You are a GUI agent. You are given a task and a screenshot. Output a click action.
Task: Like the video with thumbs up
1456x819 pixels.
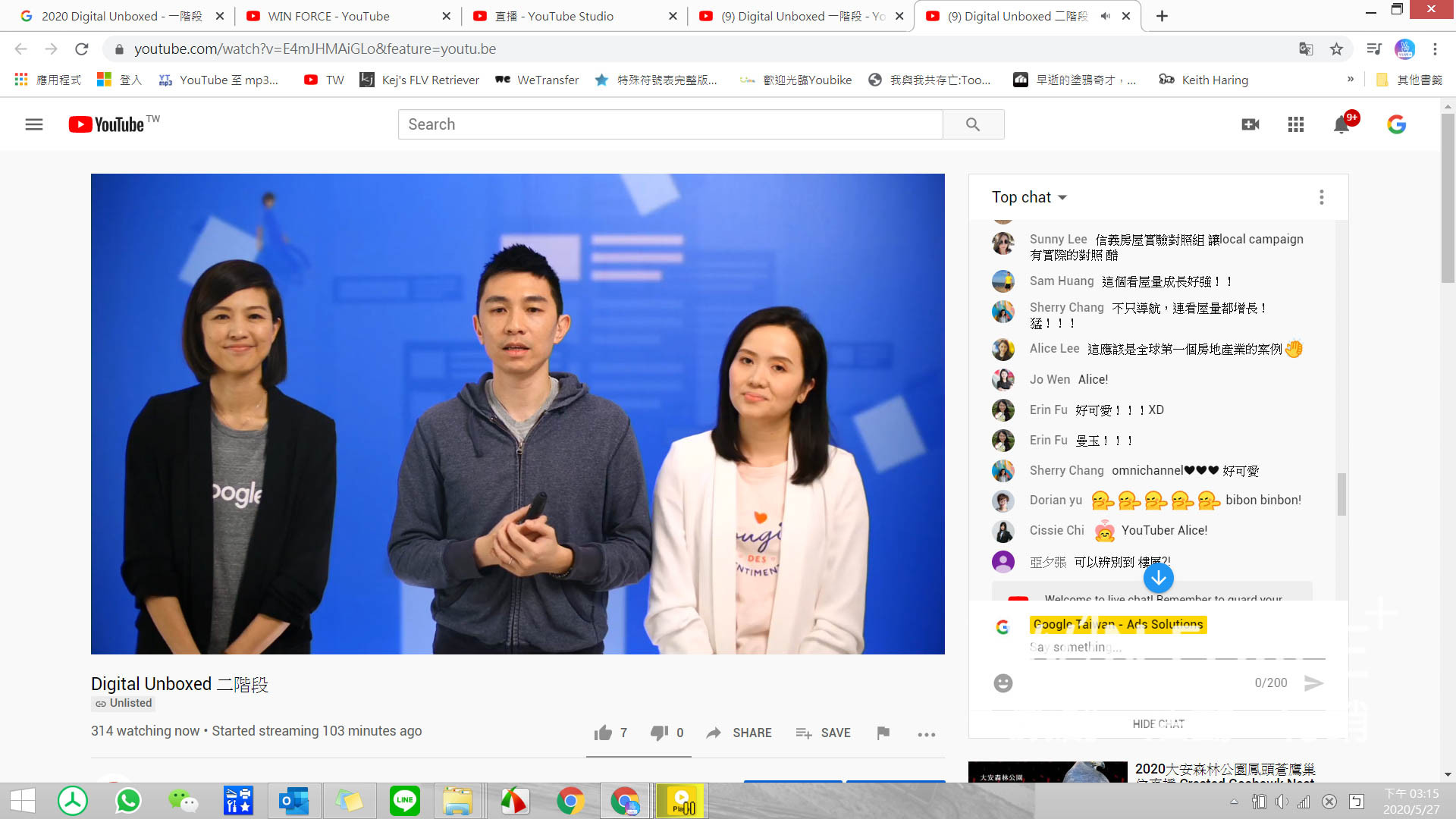click(604, 733)
